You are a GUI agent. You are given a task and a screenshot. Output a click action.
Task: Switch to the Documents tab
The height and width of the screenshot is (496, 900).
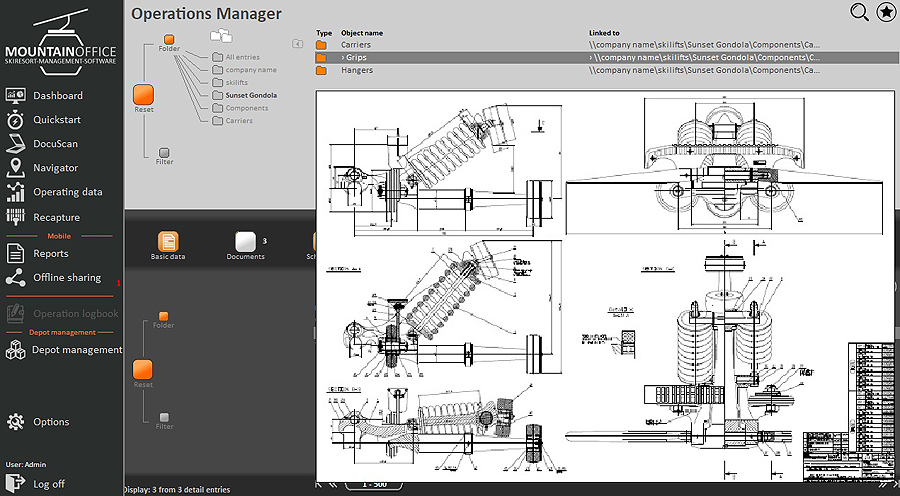pos(245,243)
